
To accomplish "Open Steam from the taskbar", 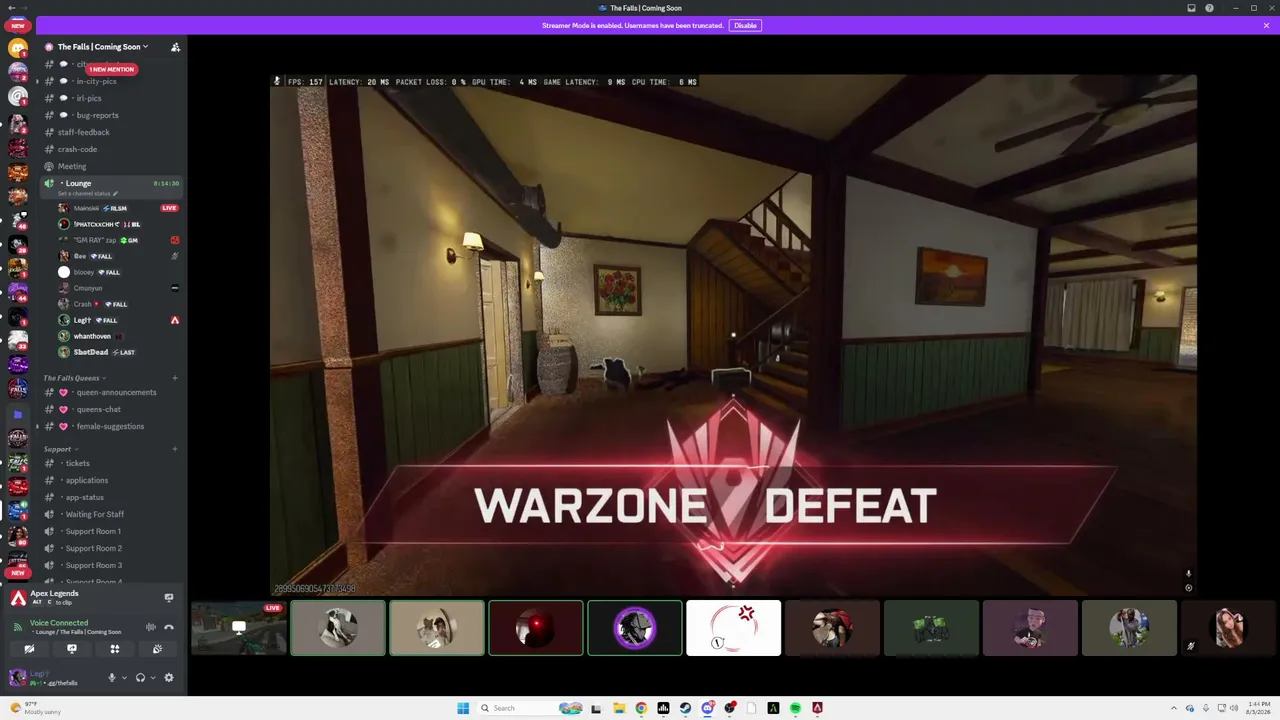I will (685, 708).
